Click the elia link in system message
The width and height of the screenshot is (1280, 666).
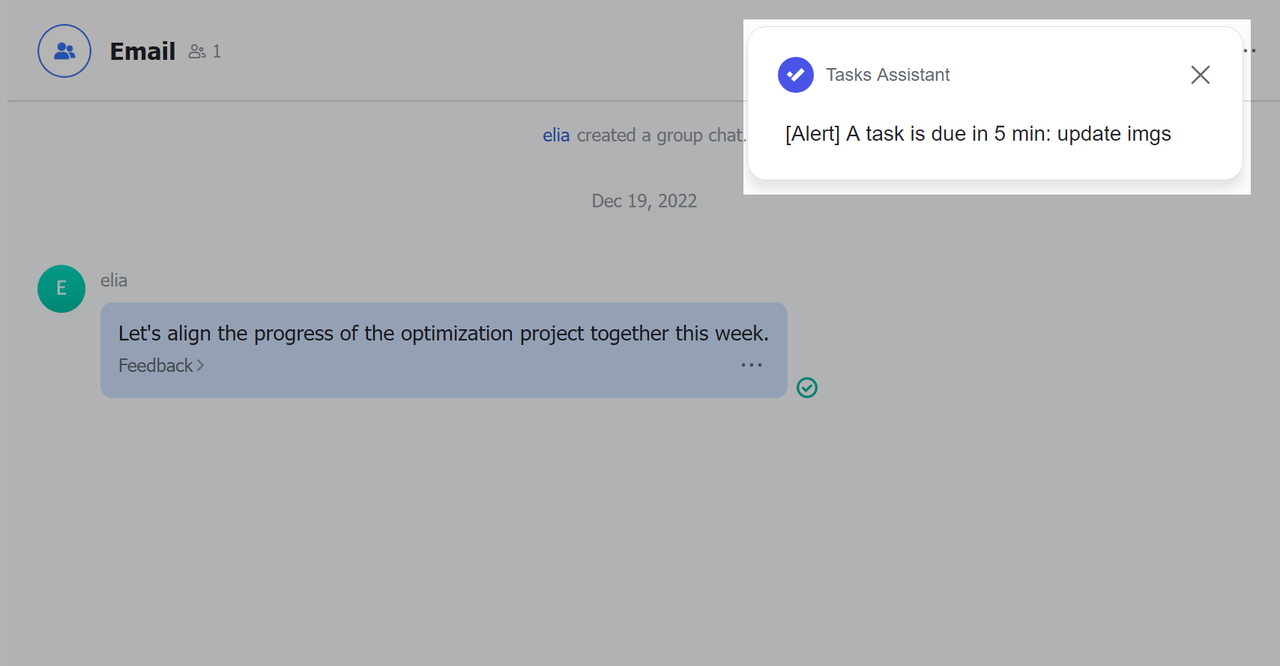(x=556, y=135)
